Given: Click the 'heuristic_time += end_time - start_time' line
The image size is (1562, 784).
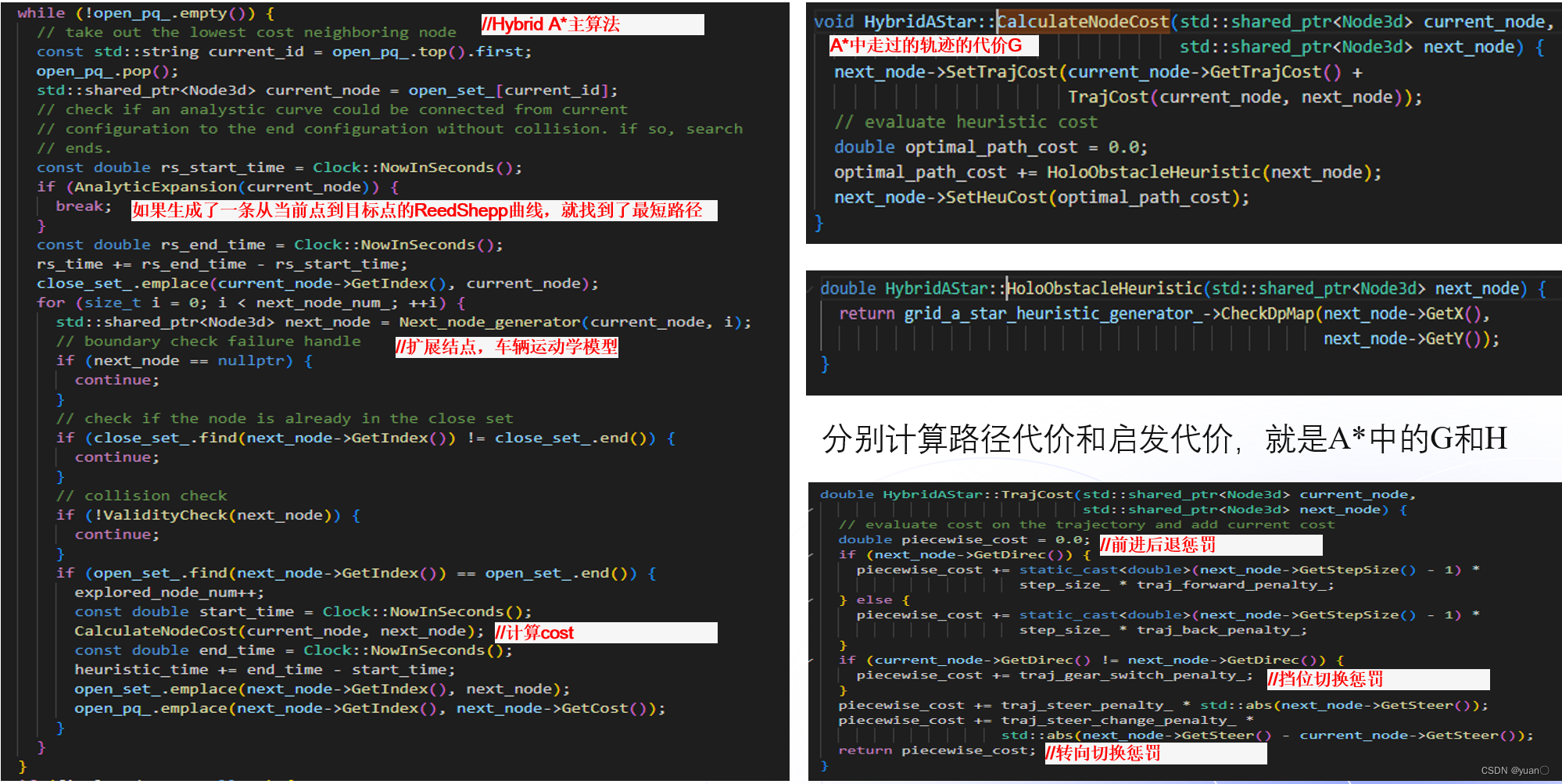Looking at the screenshot, I should 265,670.
